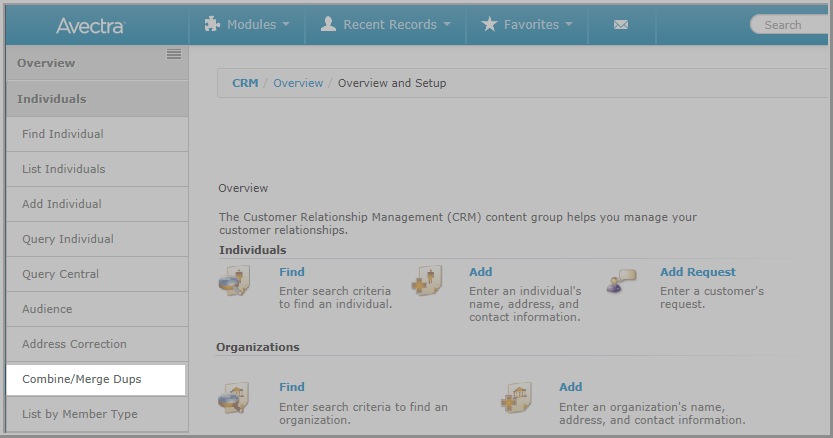Click the Search input field
This screenshot has height=438, width=833.
pos(792,25)
